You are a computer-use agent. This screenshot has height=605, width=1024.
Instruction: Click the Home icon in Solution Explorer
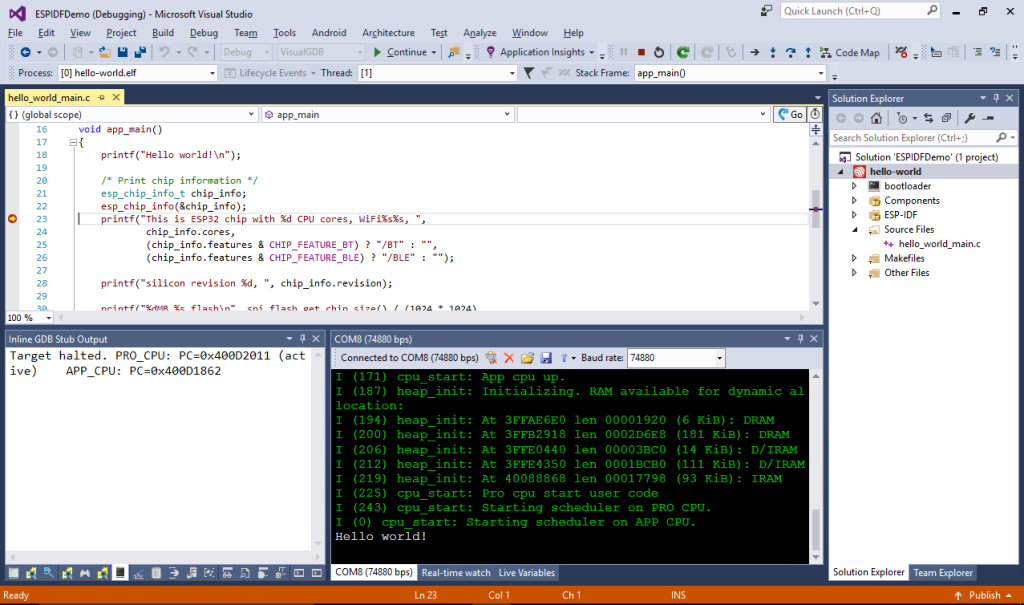[x=876, y=118]
